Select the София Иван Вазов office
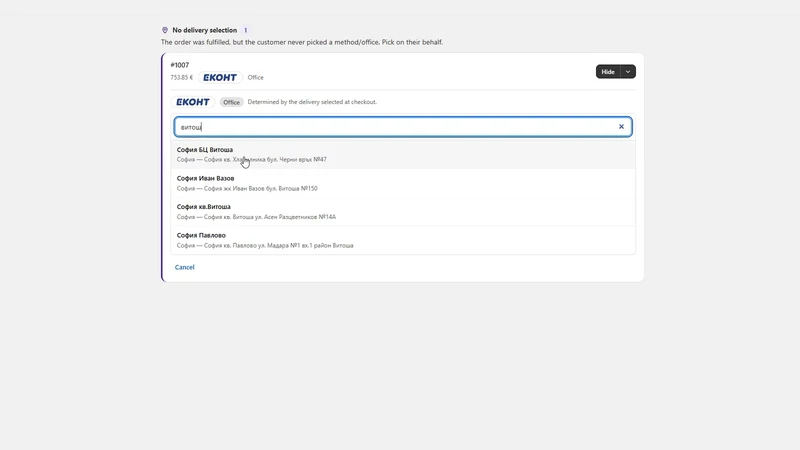Screen dimensions: 800x450 403,183
